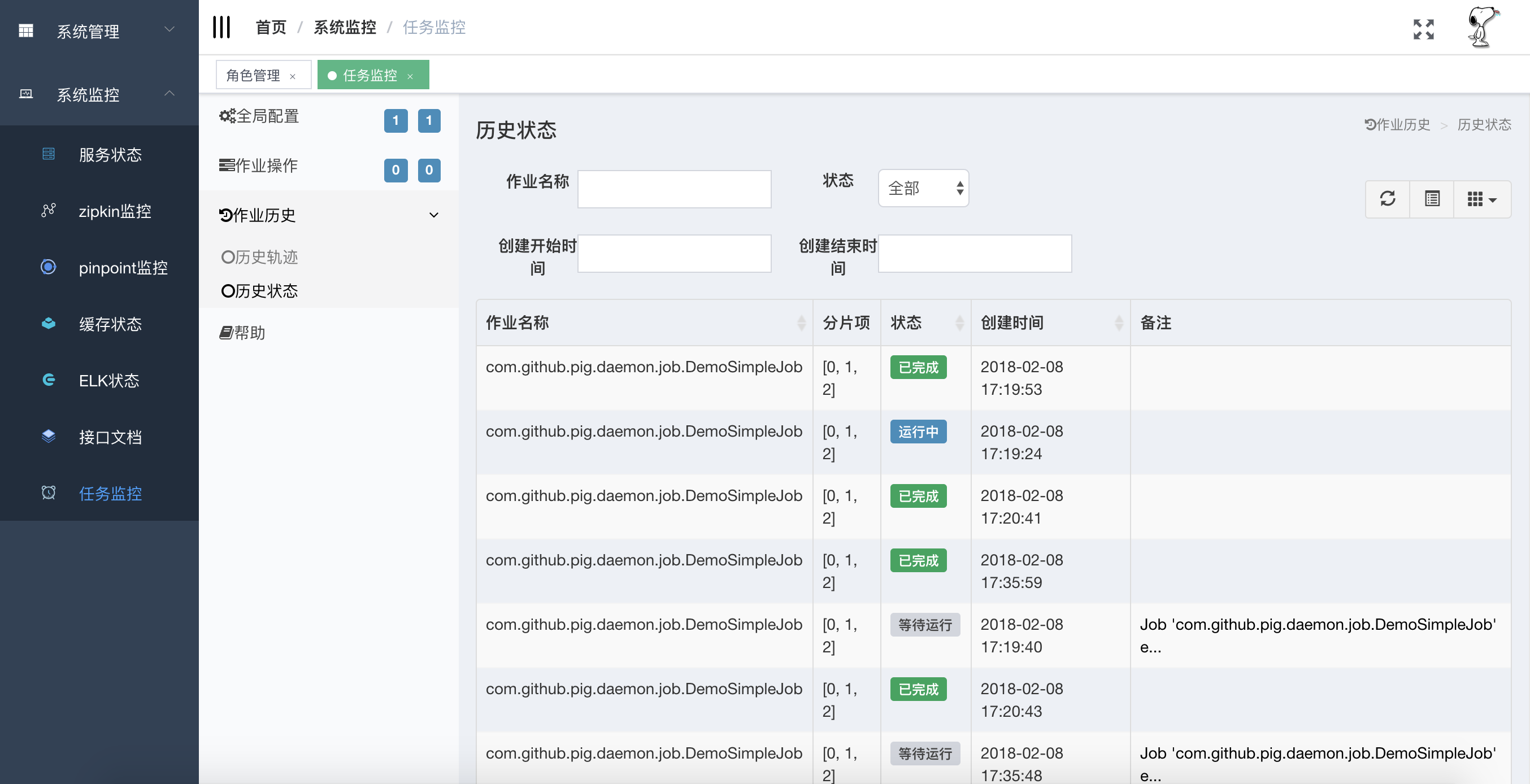Open the columns grid dropdown
This screenshot has width=1530, height=784.
click(x=1481, y=199)
